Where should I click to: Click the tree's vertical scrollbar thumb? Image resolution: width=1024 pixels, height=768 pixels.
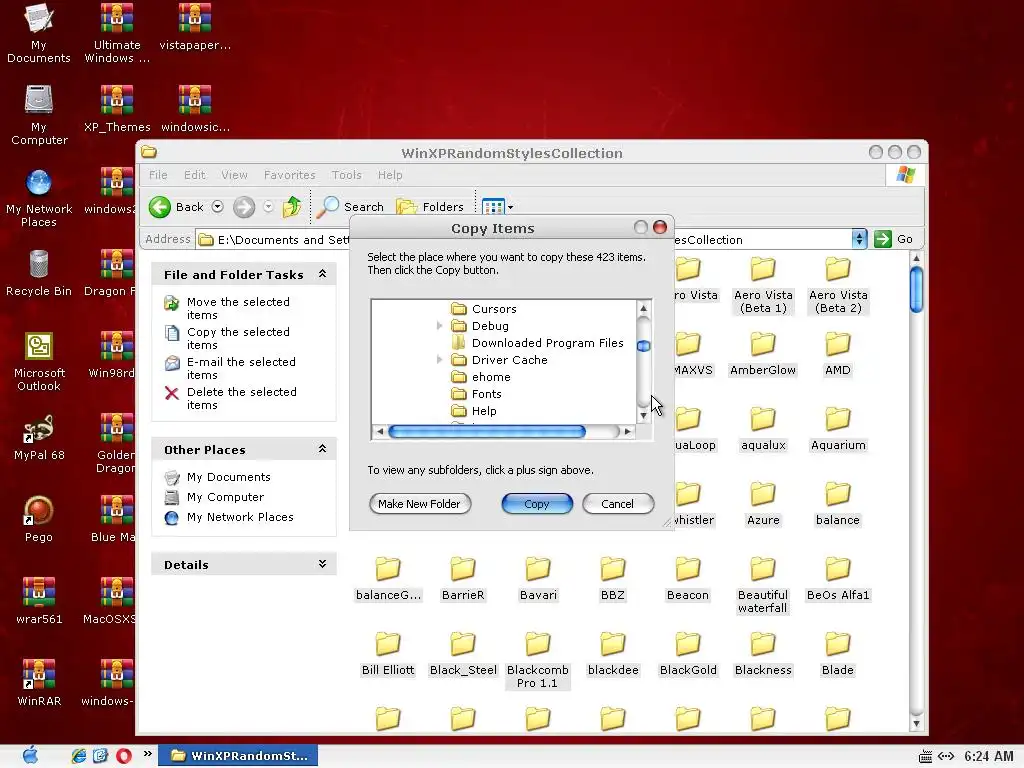pyautogui.click(x=643, y=346)
